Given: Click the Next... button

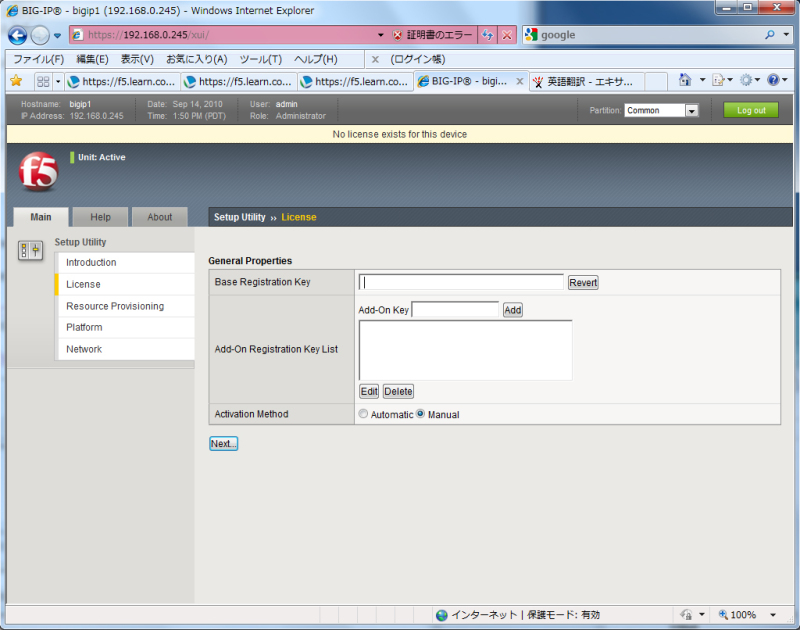Looking at the screenshot, I should [x=223, y=443].
